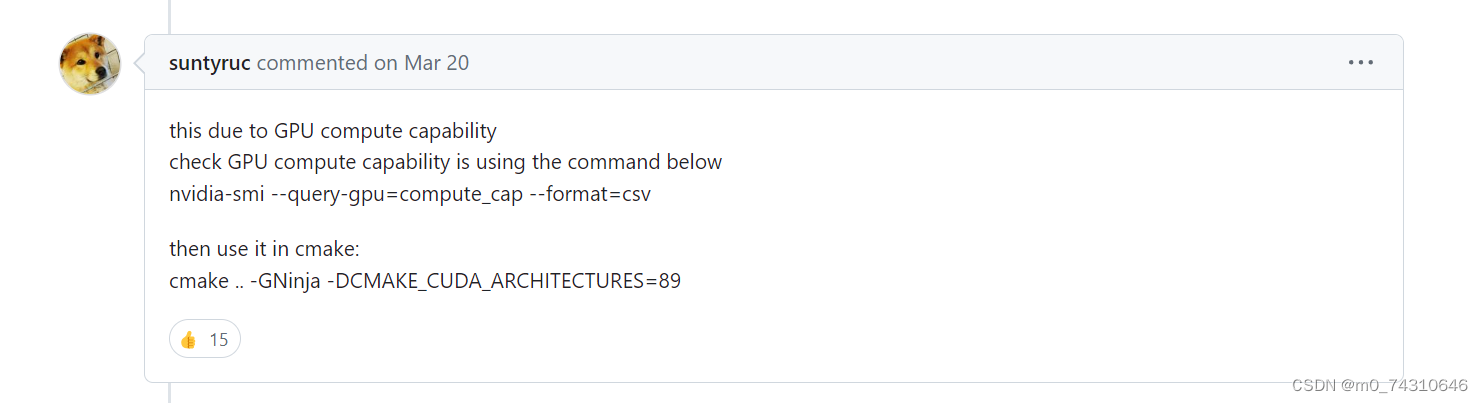Viewport: 1483px width, 403px height.
Task: Click empty area of comment header bar
Action: (x=900, y=63)
